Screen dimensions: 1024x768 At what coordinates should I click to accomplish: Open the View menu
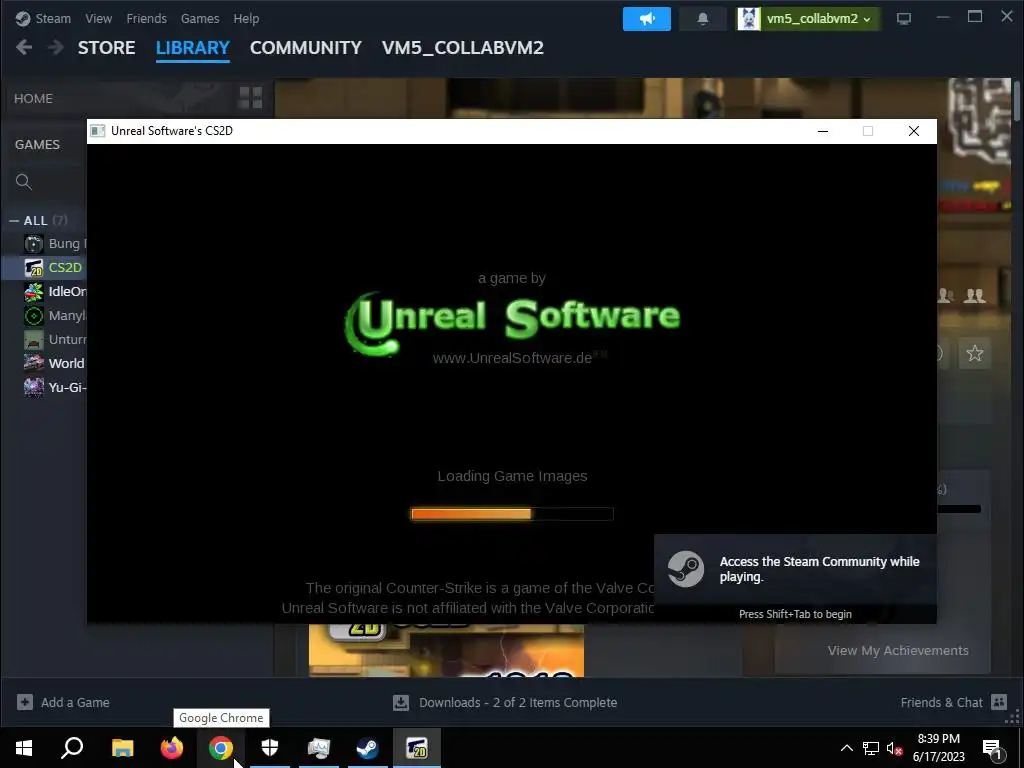[99, 18]
